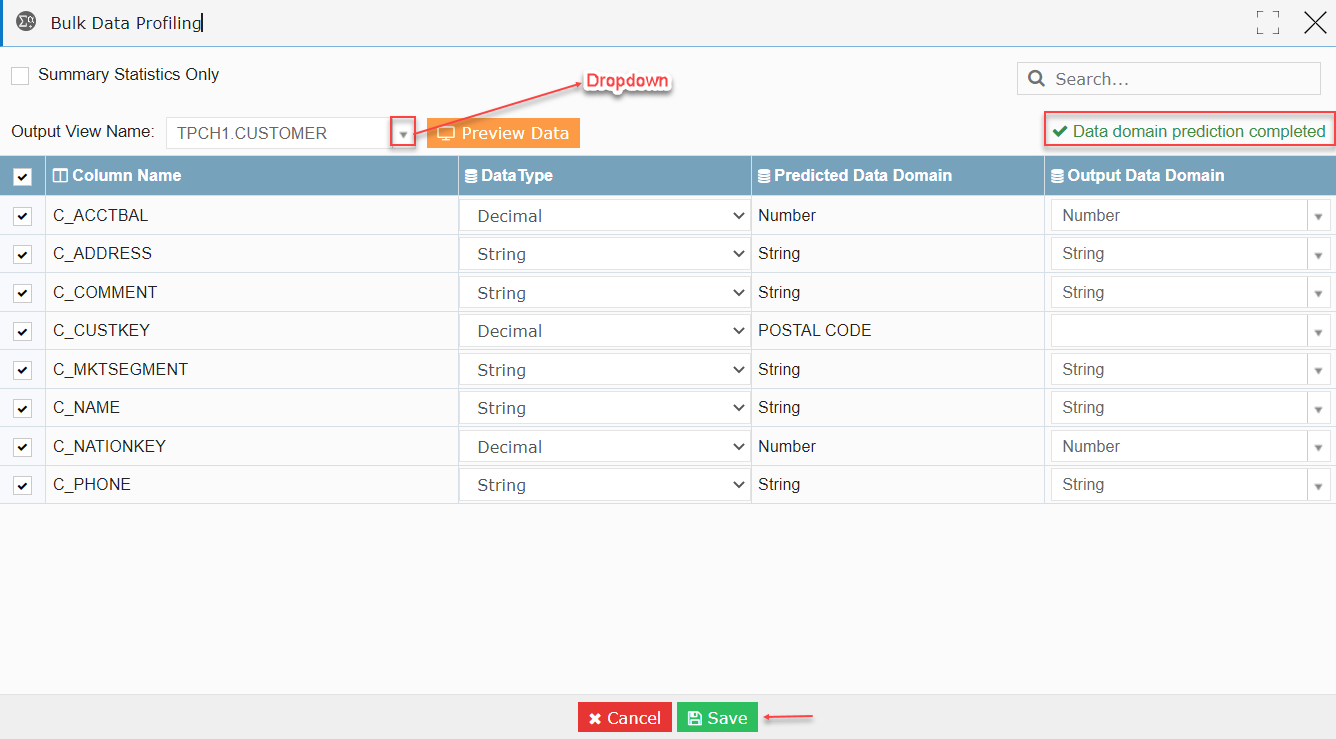Toggle the Summary Statistics Only checkbox
Viewport: 1336px width, 739px height.
point(20,74)
